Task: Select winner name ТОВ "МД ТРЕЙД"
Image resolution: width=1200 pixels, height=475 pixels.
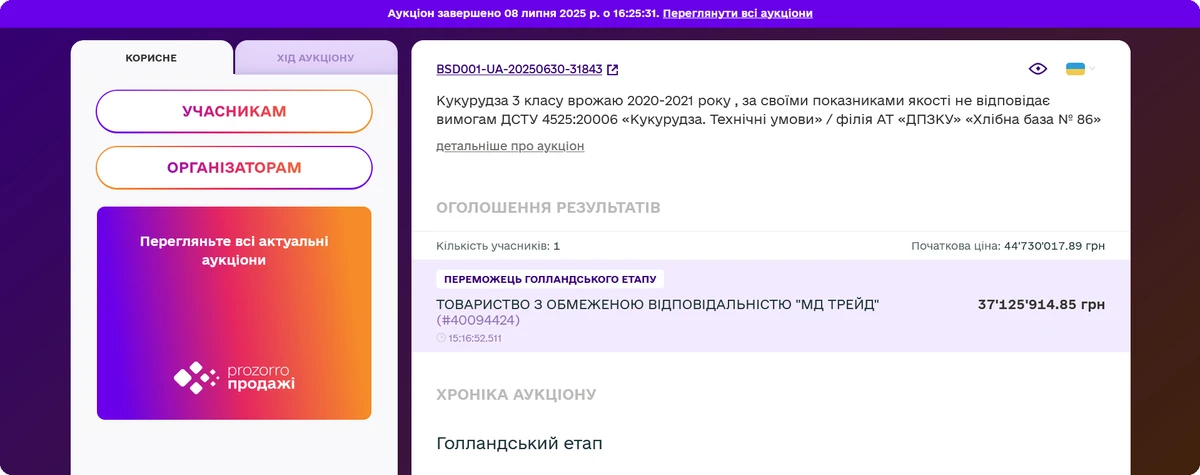Action: click(x=657, y=304)
